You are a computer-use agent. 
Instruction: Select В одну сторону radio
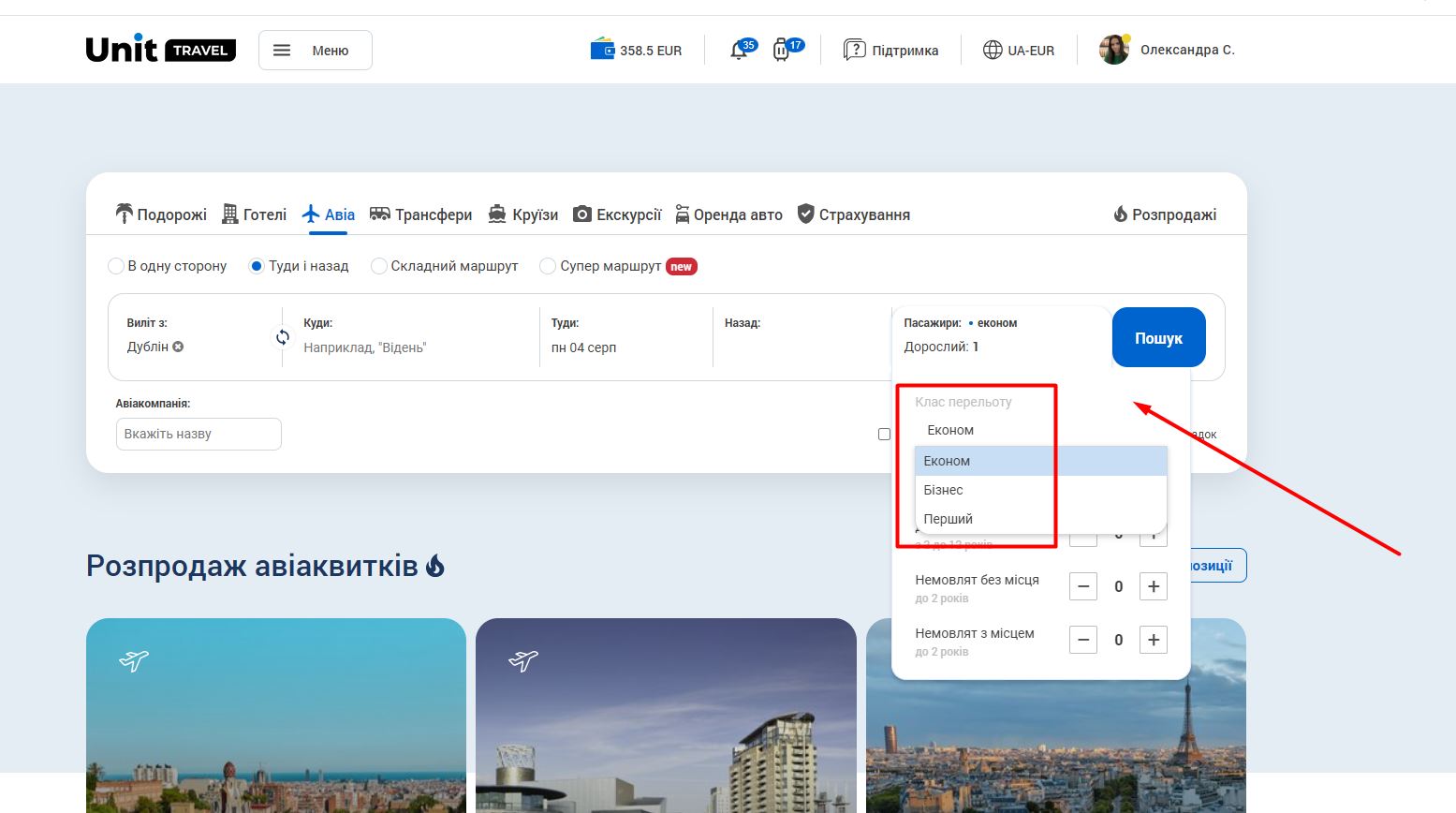(x=116, y=266)
